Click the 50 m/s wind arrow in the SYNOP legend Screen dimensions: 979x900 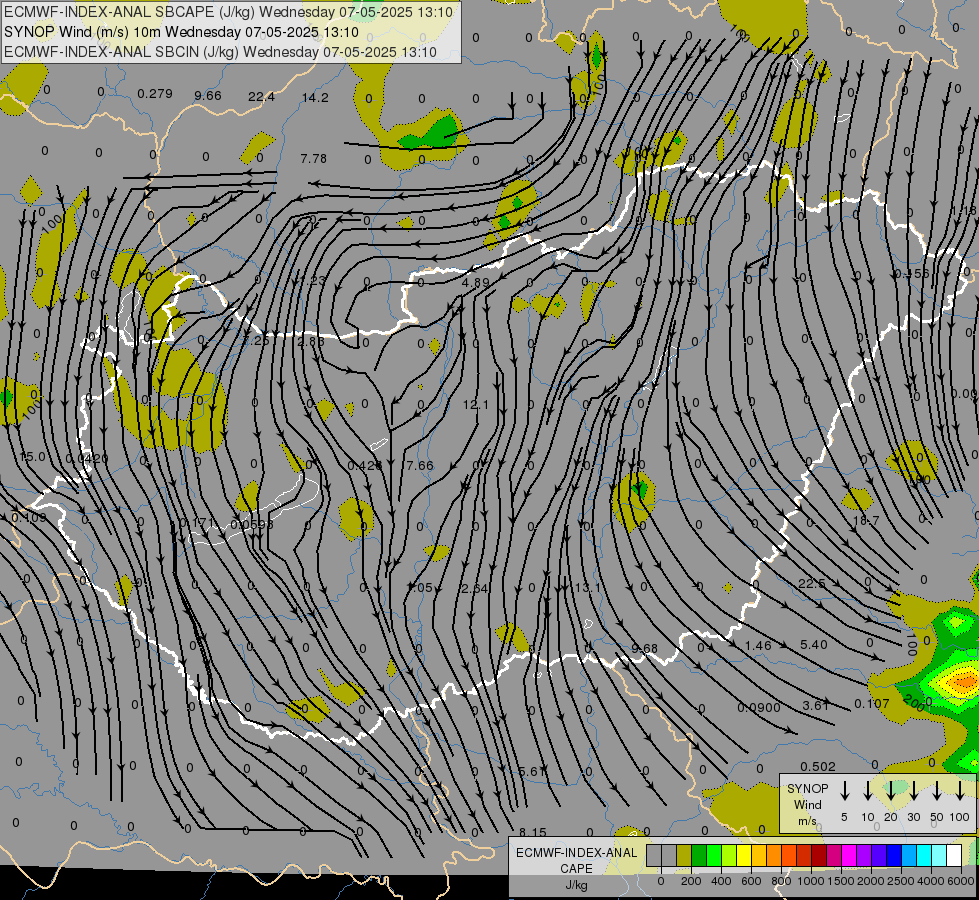pos(937,790)
